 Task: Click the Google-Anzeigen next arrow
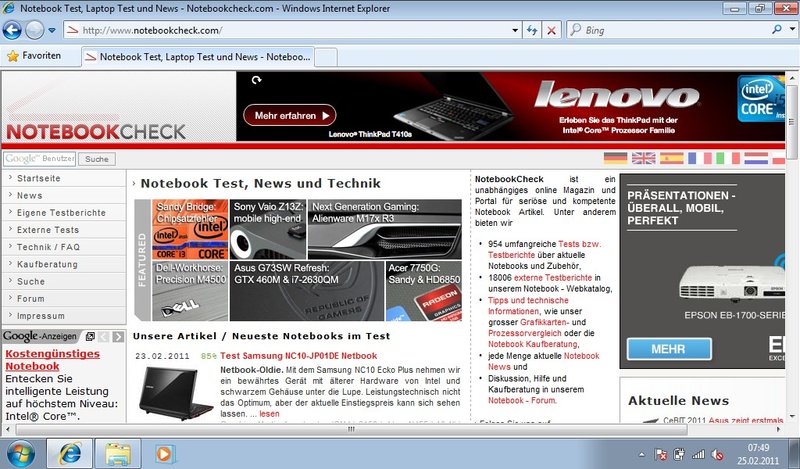pos(118,336)
